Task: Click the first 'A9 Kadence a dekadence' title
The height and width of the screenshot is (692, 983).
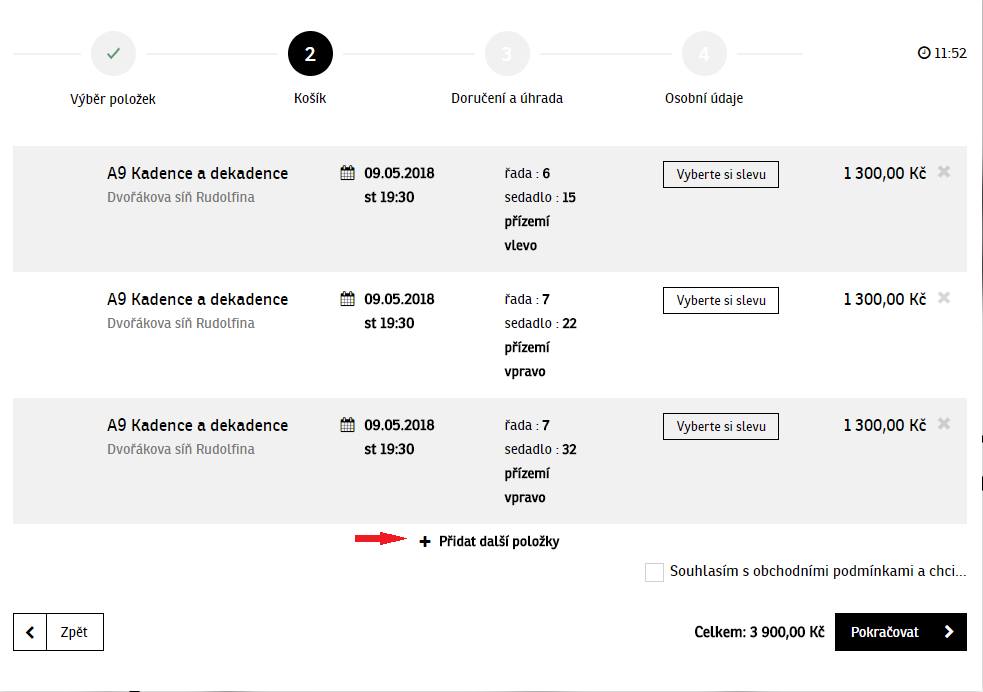Action: [197, 173]
